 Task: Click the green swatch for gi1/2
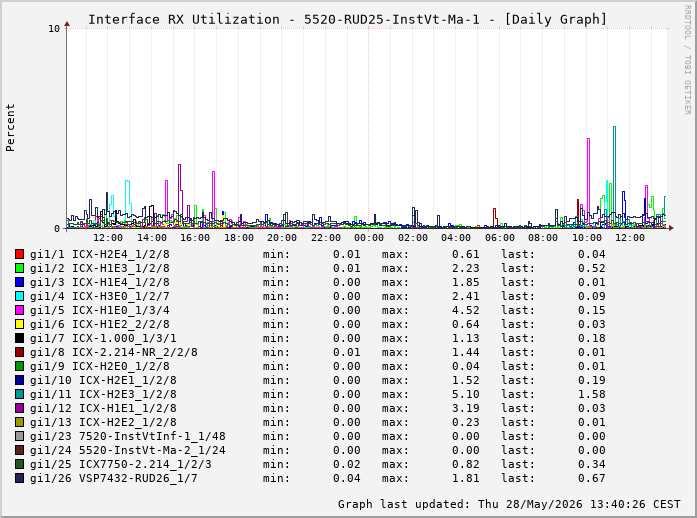(x=19, y=268)
